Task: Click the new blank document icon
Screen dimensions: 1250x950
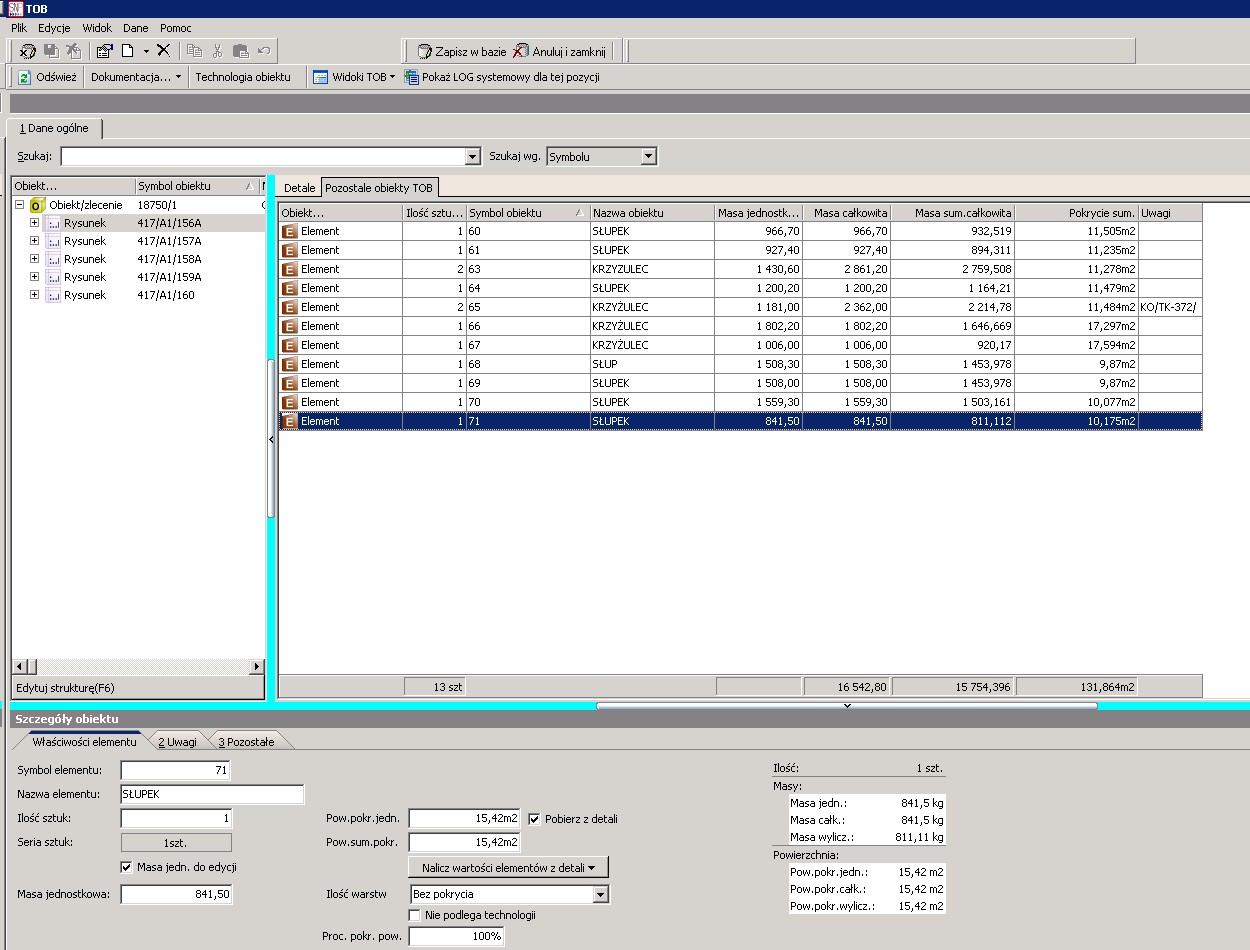Action: coord(128,50)
